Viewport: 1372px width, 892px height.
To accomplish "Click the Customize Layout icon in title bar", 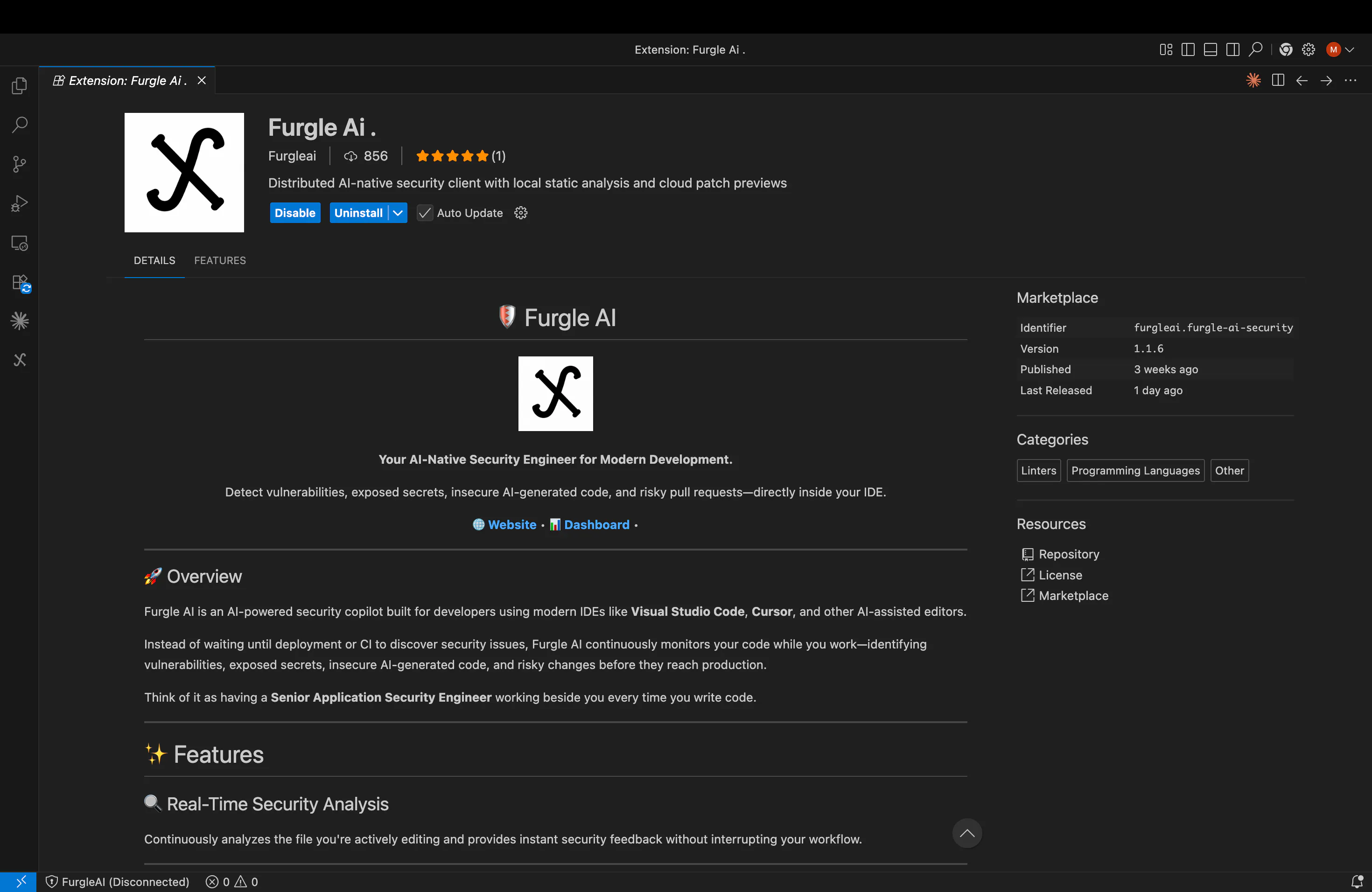I will point(1166,49).
